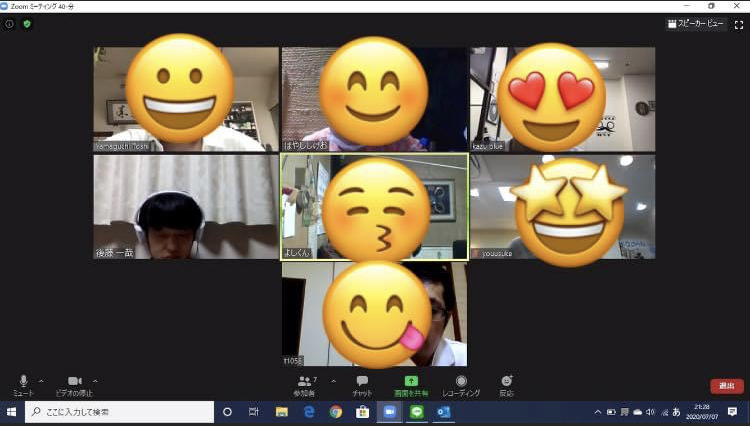The image size is (750, 426).
Task: Stop video with the camera icon
Action: tap(74, 385)
